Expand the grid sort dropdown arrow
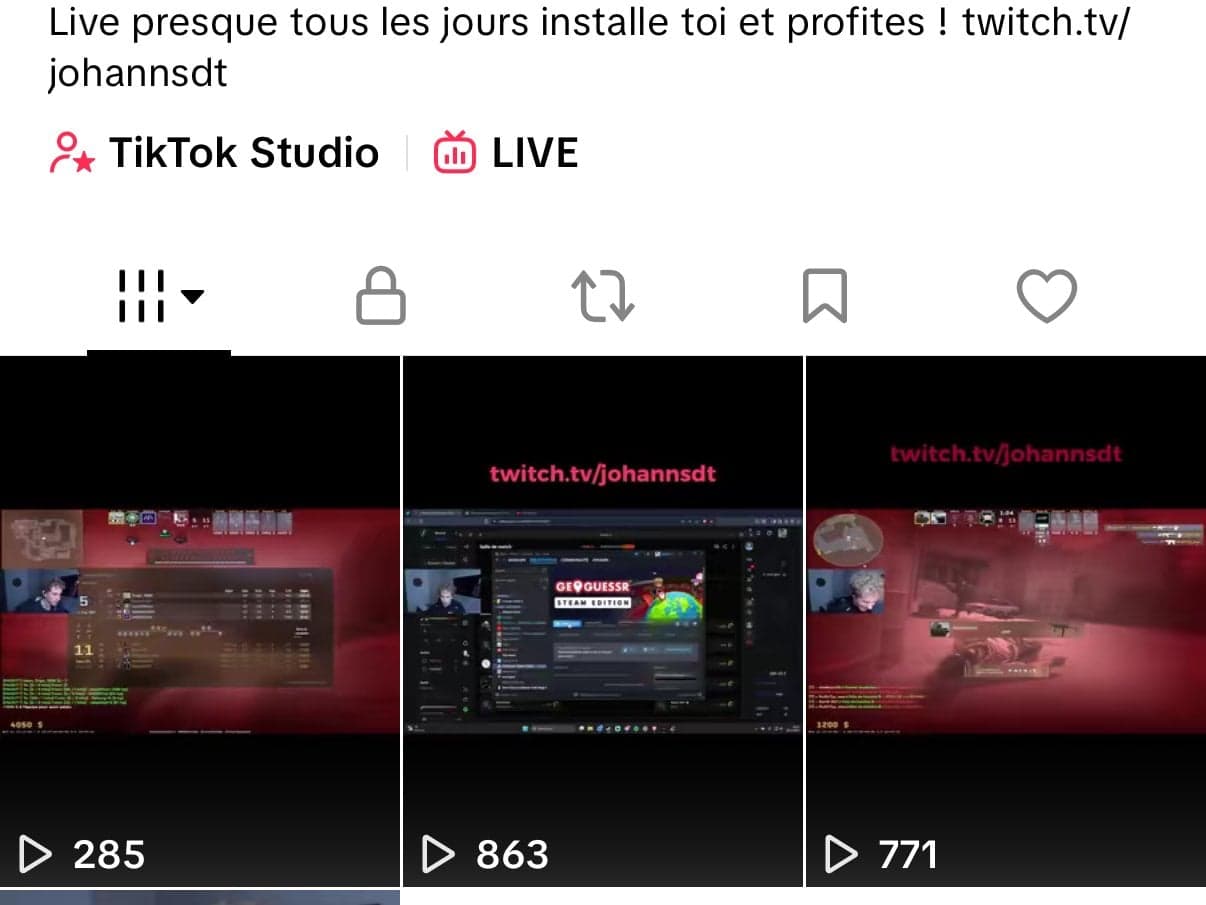1206x905 pixels. click(x=192, y=296)
